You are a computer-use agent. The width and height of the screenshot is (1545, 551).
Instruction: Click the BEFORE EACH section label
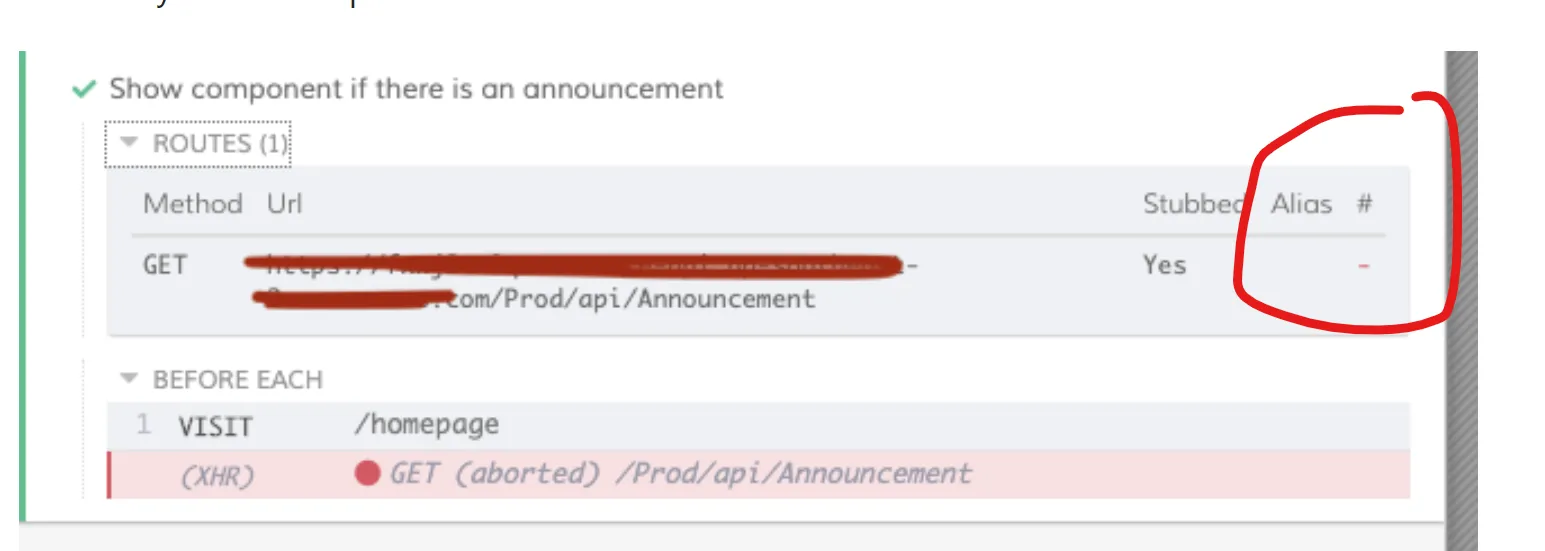(x=237, y=380)
